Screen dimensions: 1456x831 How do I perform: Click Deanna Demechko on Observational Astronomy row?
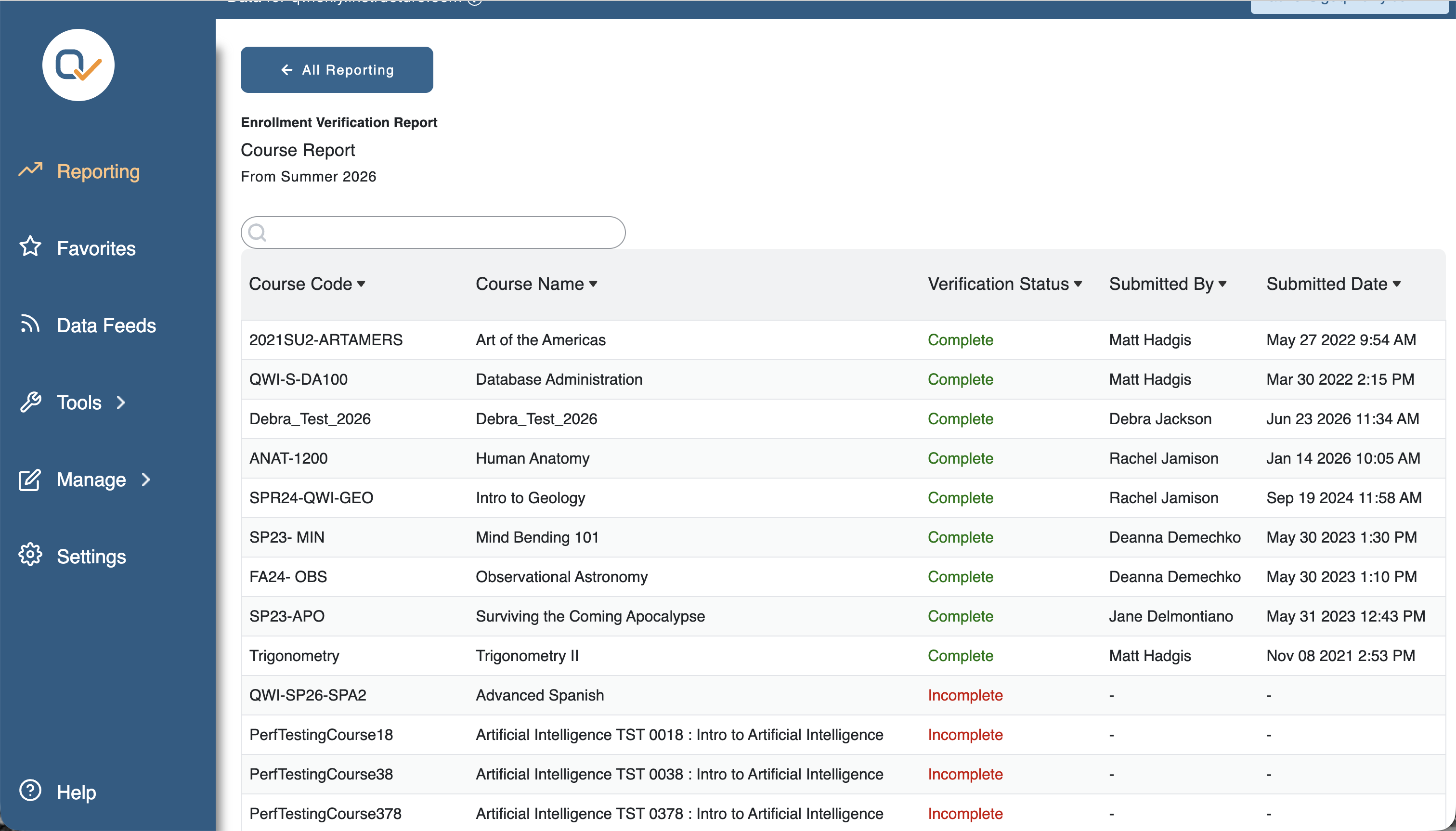[1175, 576]
